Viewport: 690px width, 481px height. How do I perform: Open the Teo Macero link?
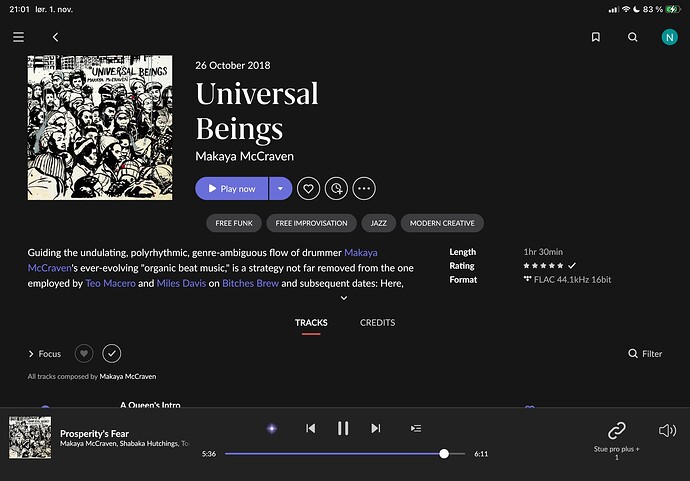point(110,283)
